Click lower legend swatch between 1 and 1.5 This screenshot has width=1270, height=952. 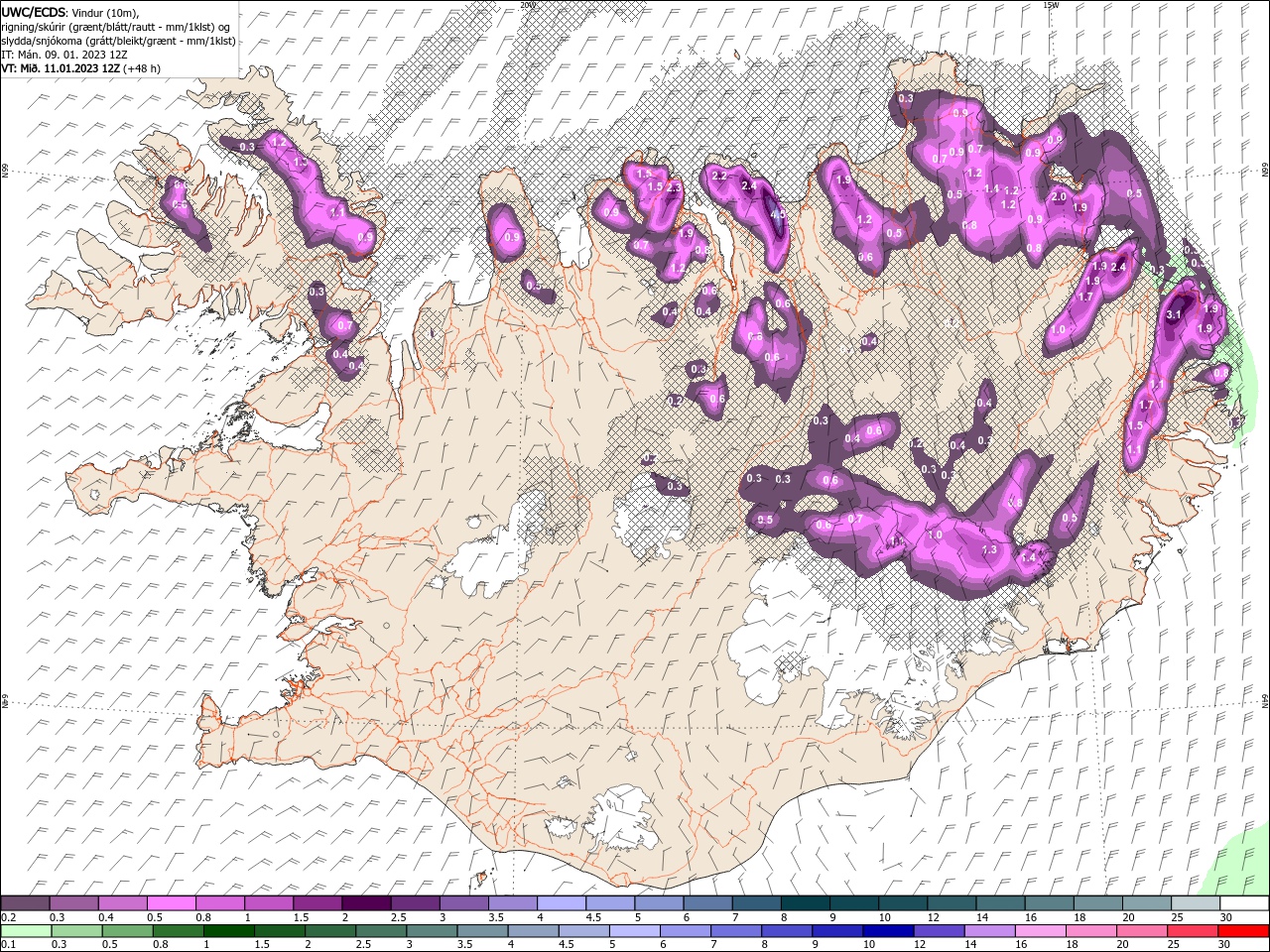(x=229, y=931)
